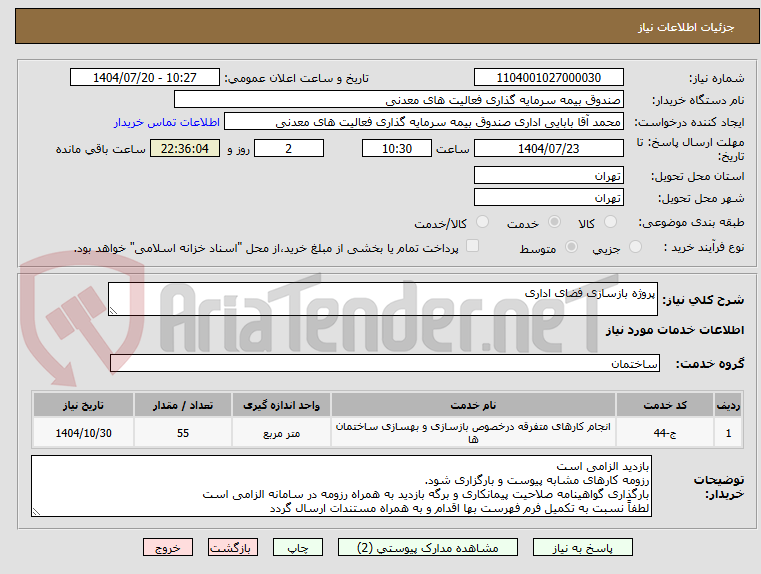Click the خروج exit button
Screen dimensions: 761x574
coord(167,547)
